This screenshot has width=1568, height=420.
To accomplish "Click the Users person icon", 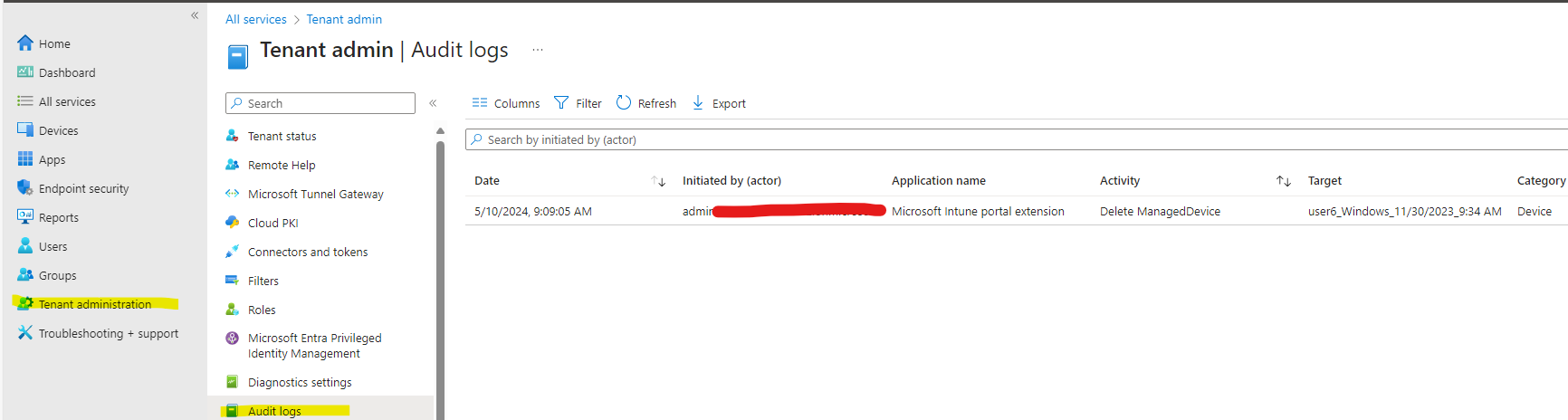I will (x=25, y=245).
